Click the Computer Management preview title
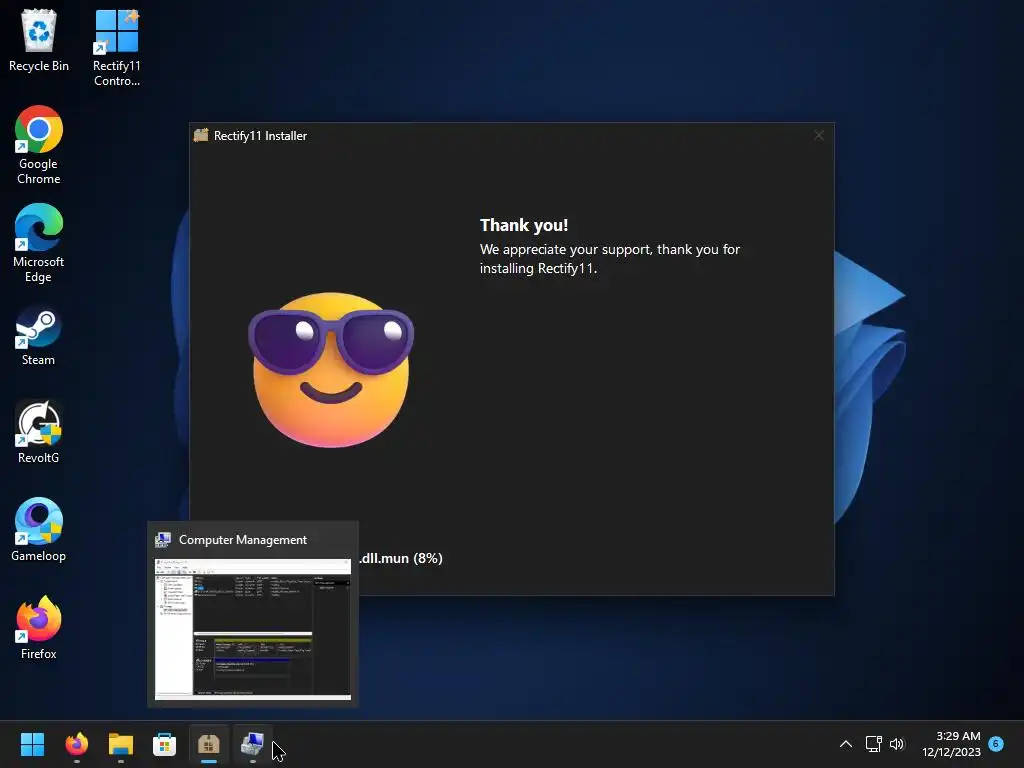 pos(243,540)
